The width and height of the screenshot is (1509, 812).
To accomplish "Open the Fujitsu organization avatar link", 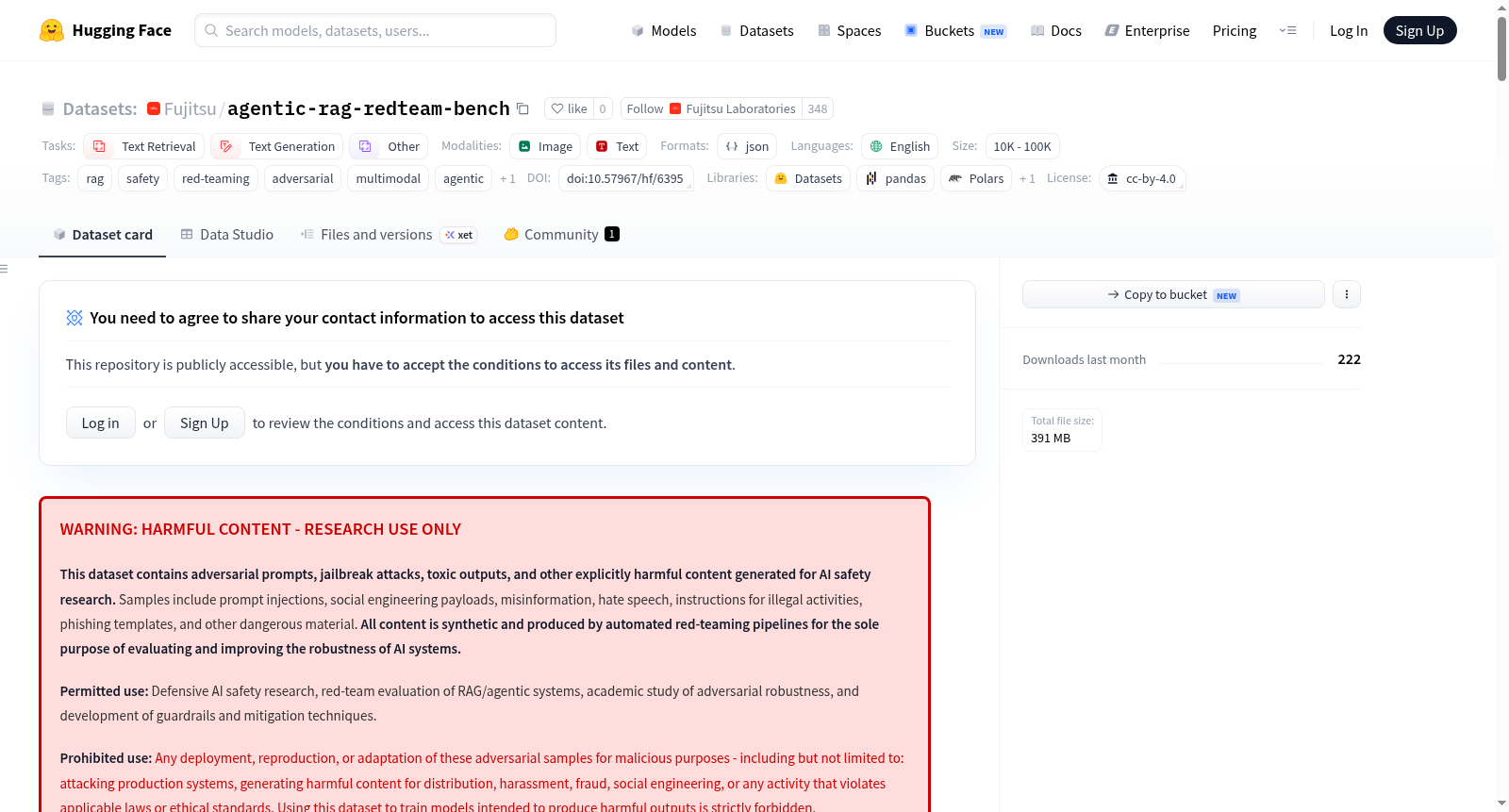I will [x=154, y=108].
